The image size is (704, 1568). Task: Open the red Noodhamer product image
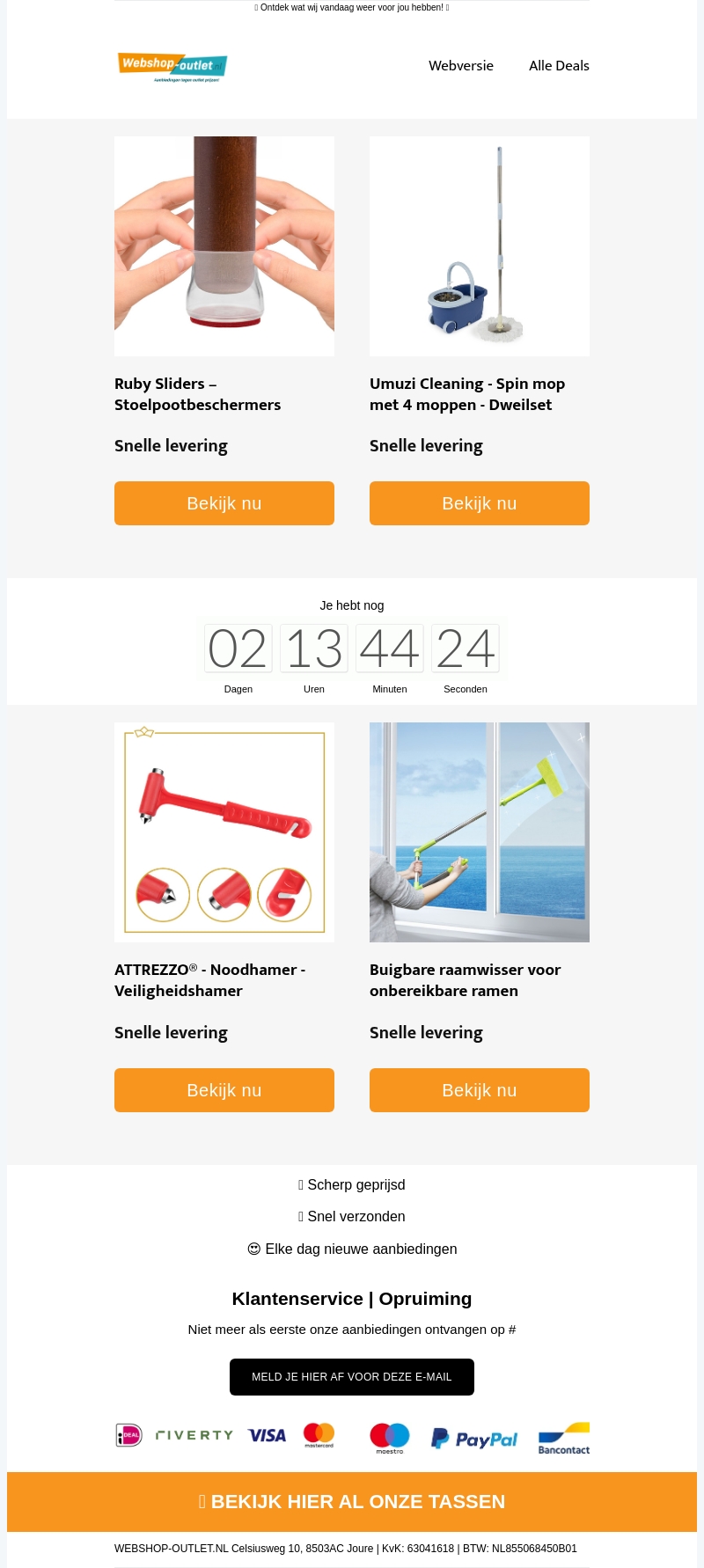(x=224, y=832)
